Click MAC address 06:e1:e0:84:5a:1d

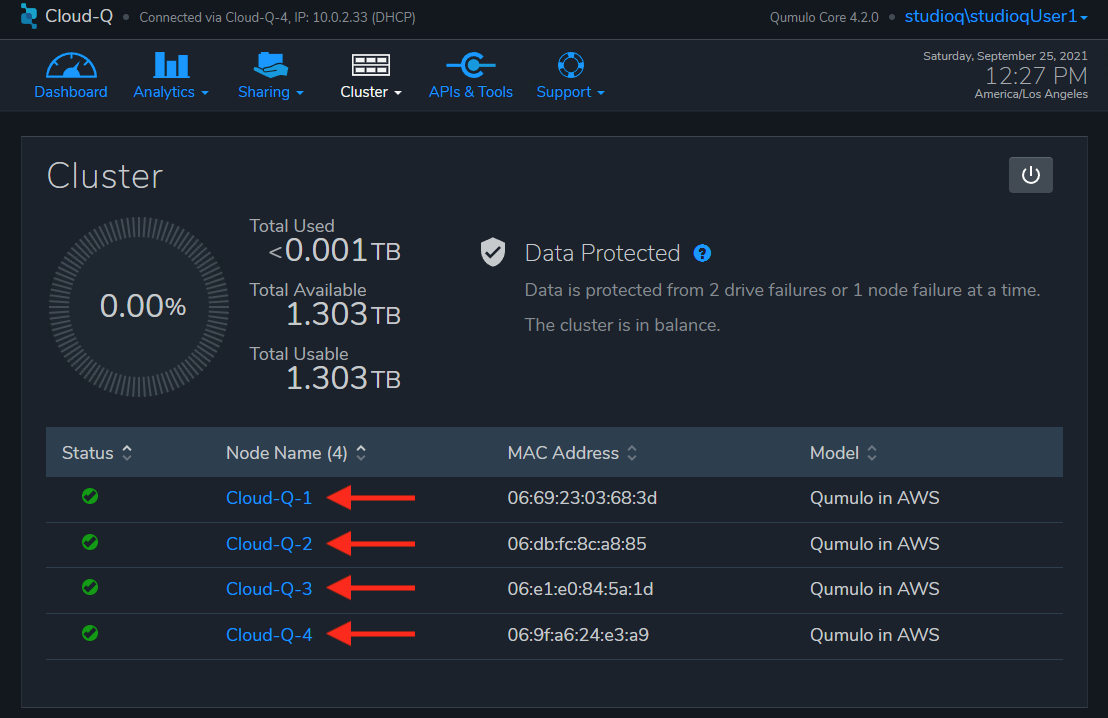(580, 589)
